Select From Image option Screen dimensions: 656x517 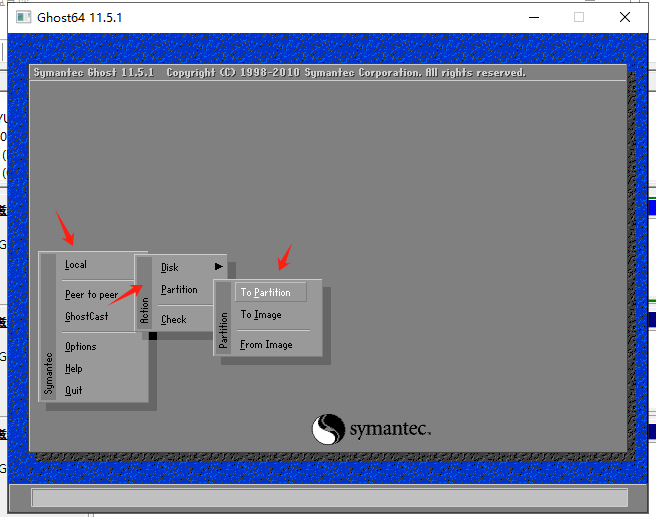tap(266, 345)
